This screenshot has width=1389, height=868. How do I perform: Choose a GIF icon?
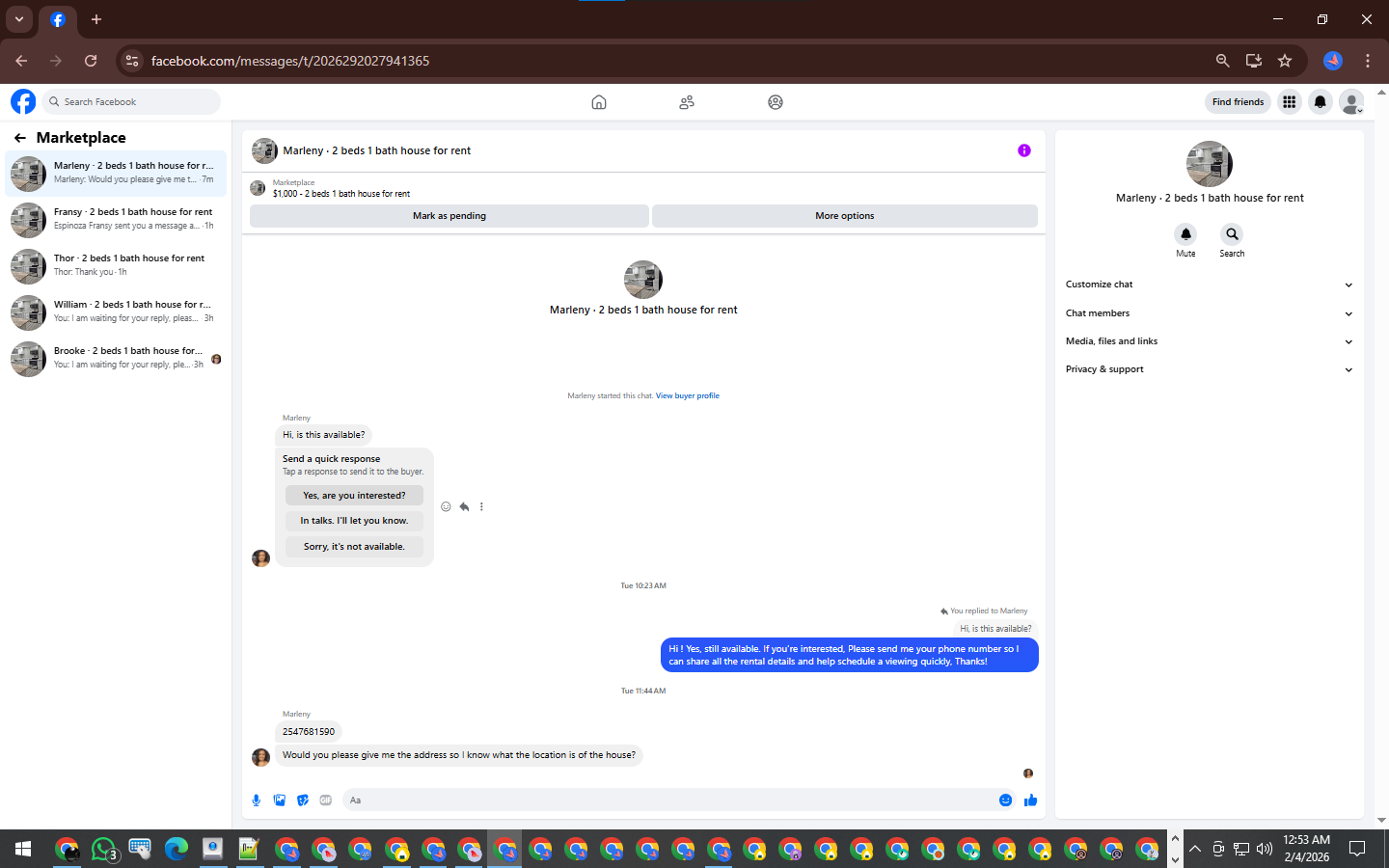pyautogui.click(x=326, y=800)
